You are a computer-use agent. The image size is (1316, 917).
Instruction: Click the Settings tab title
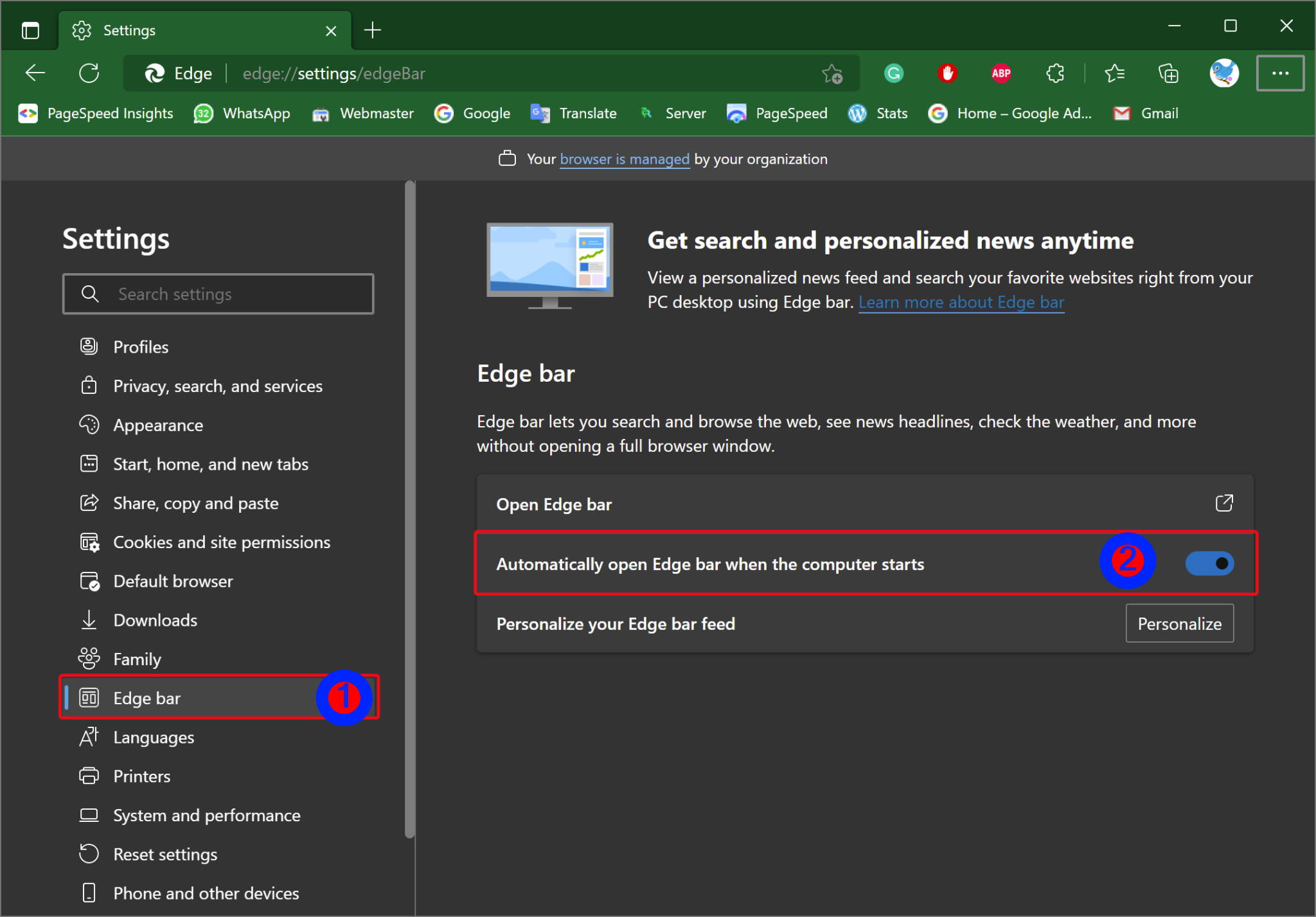[129, 30]
